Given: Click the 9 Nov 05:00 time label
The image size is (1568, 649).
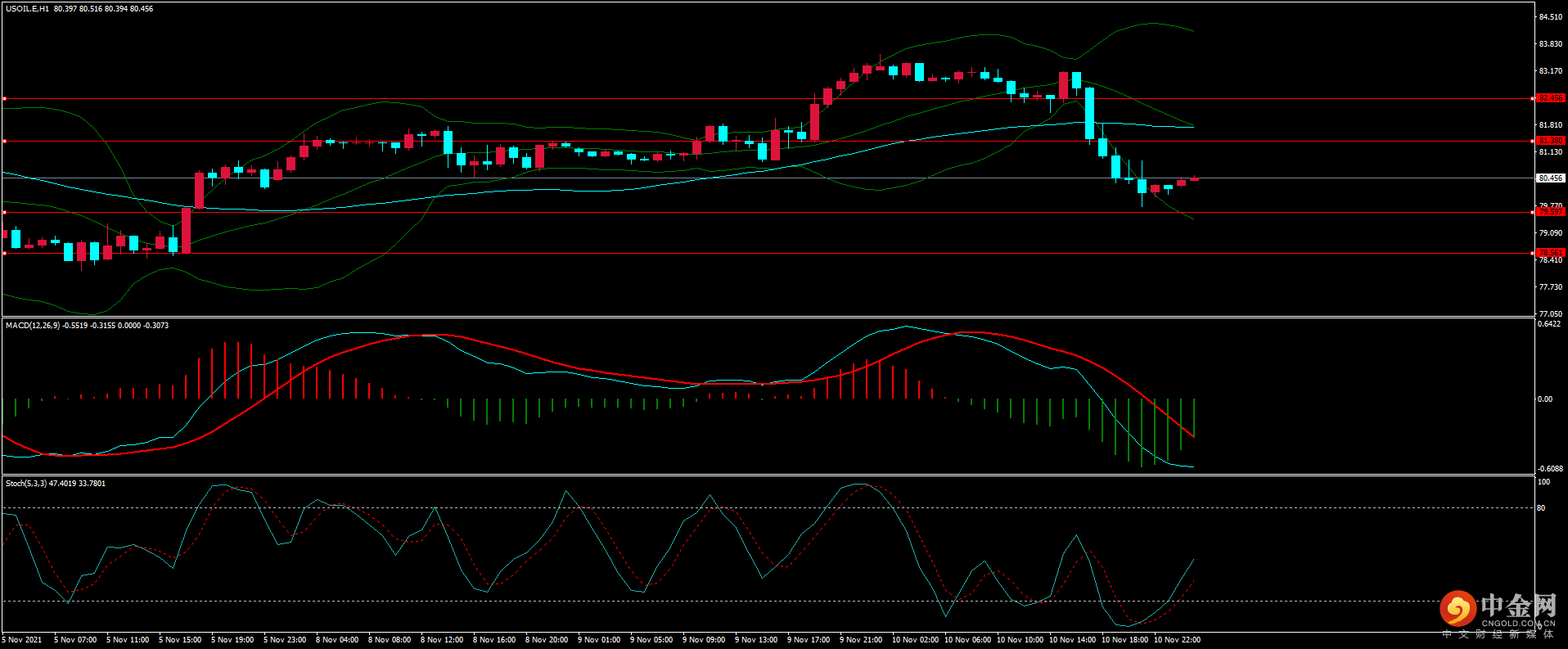Looking at the screenshot, I should tap(651, 640).
